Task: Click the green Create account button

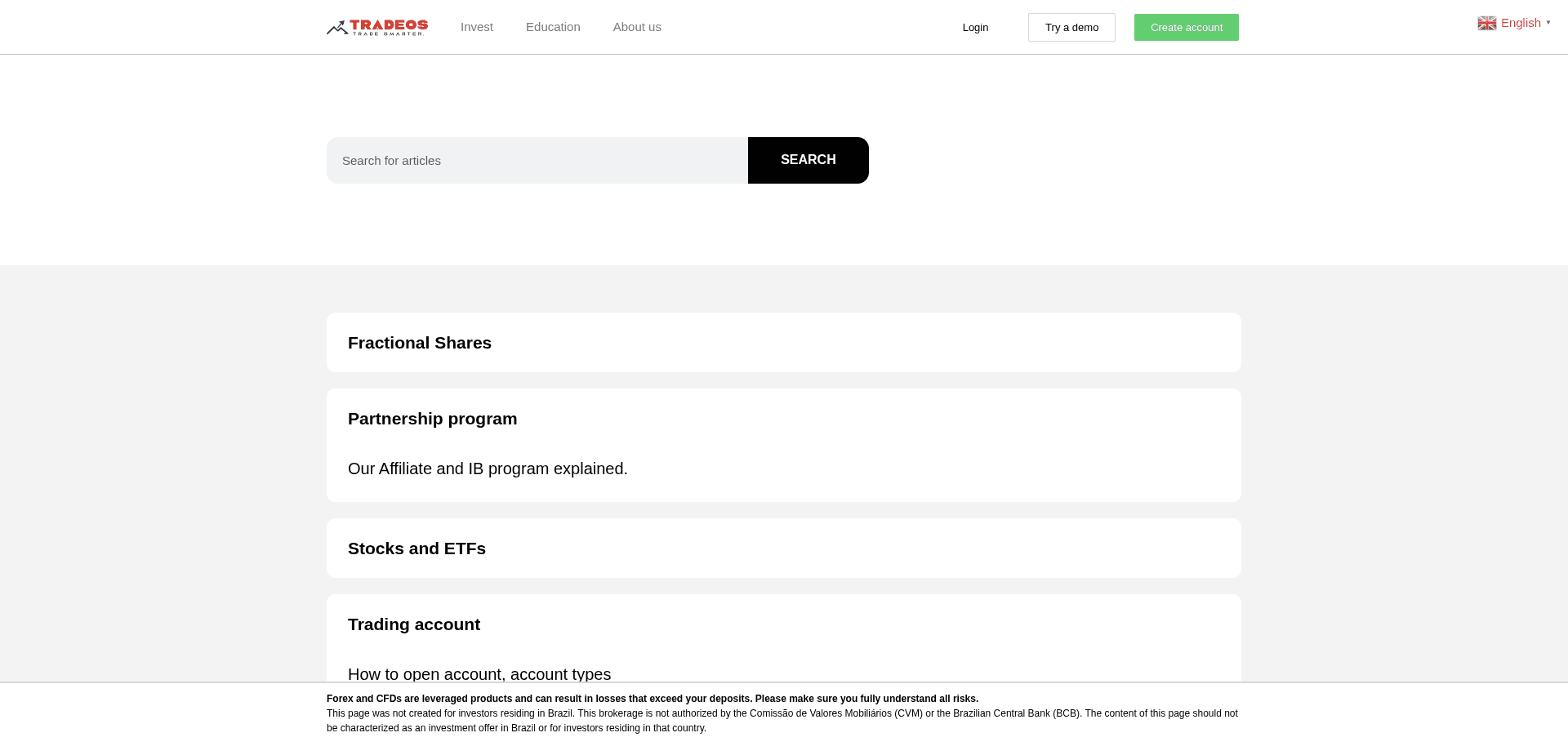Action: point(1186,27)
